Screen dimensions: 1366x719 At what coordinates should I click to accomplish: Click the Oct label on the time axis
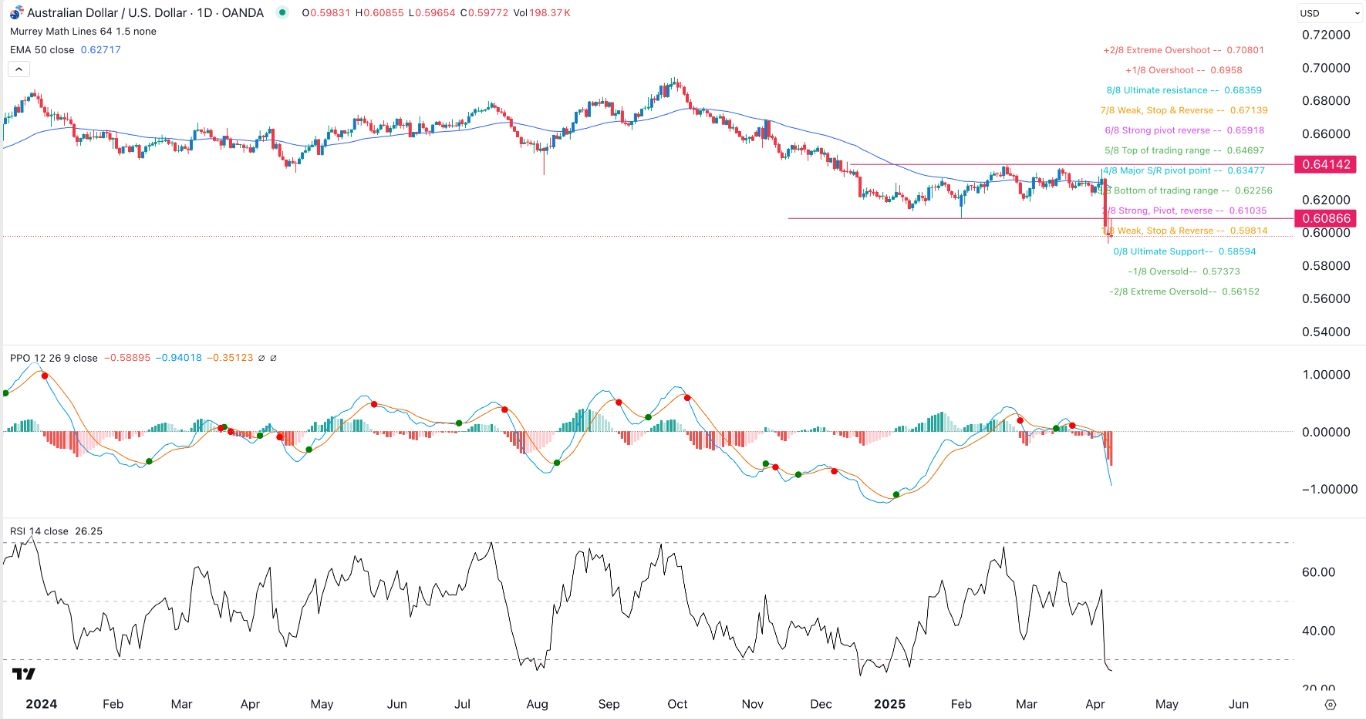(677, 703)
